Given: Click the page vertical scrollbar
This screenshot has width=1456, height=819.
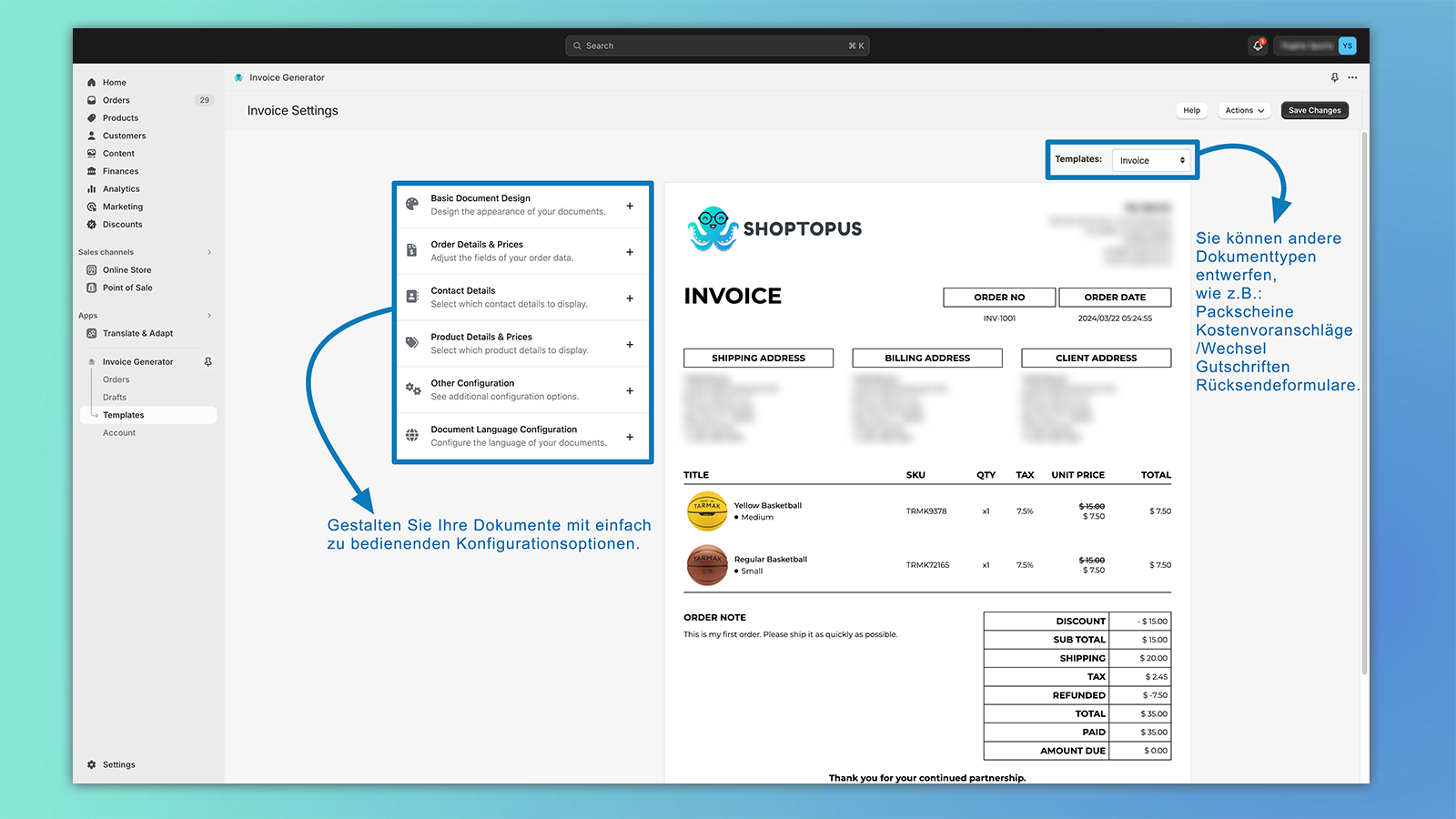Looking at the screenshot, I should tap(1364, 405).
